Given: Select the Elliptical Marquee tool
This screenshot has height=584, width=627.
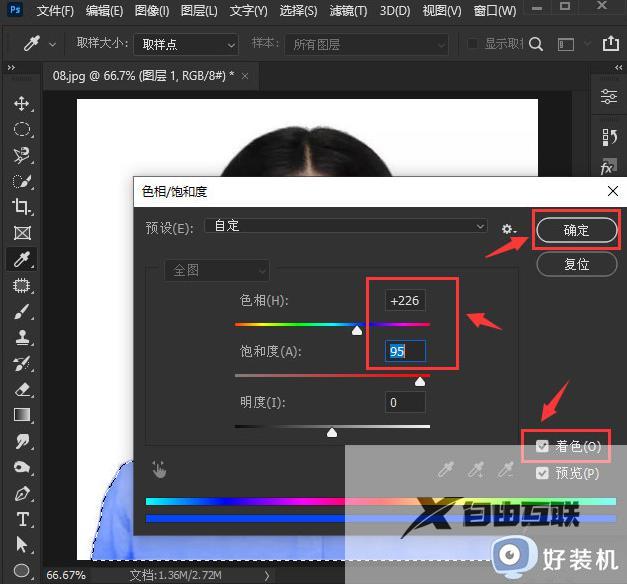Looking at the screenshot, I should (x=22, y=129).
